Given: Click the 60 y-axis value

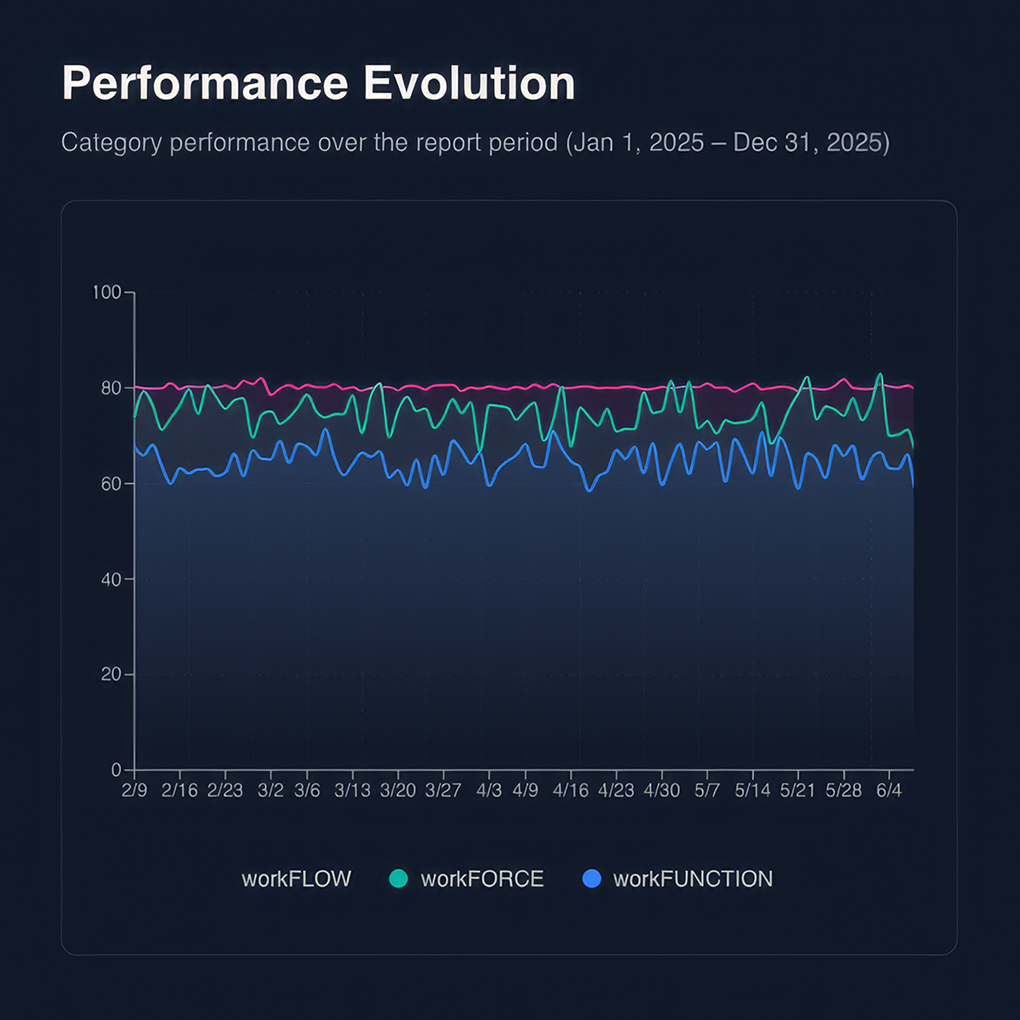Looking at the screenshot, I should [x=111, y=484].
